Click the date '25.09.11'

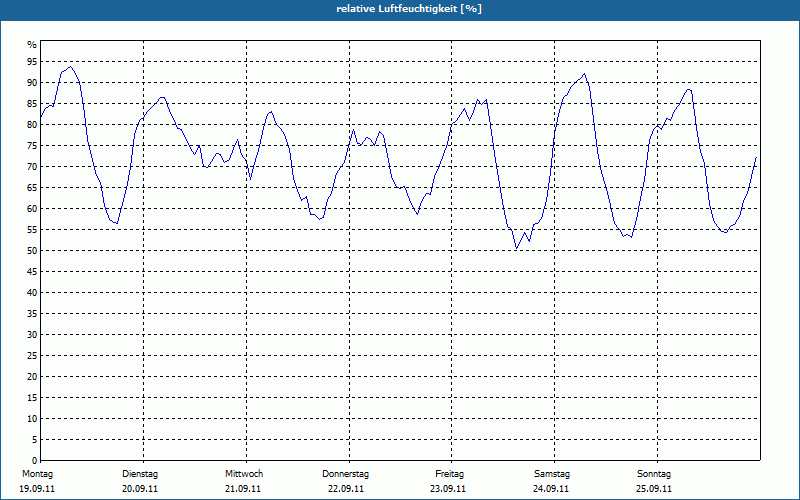(654, 489)
